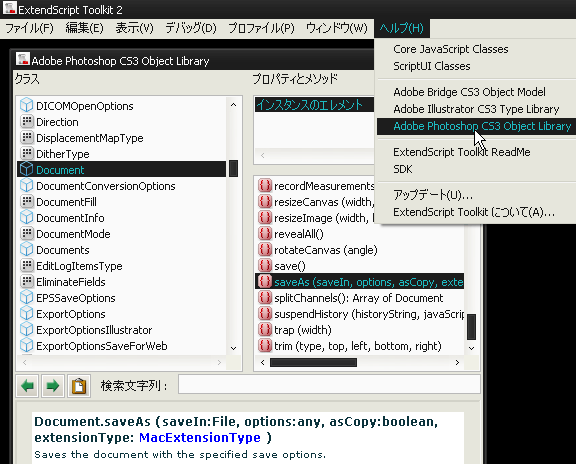
Task: Select the save() method row
Action: 359,266
